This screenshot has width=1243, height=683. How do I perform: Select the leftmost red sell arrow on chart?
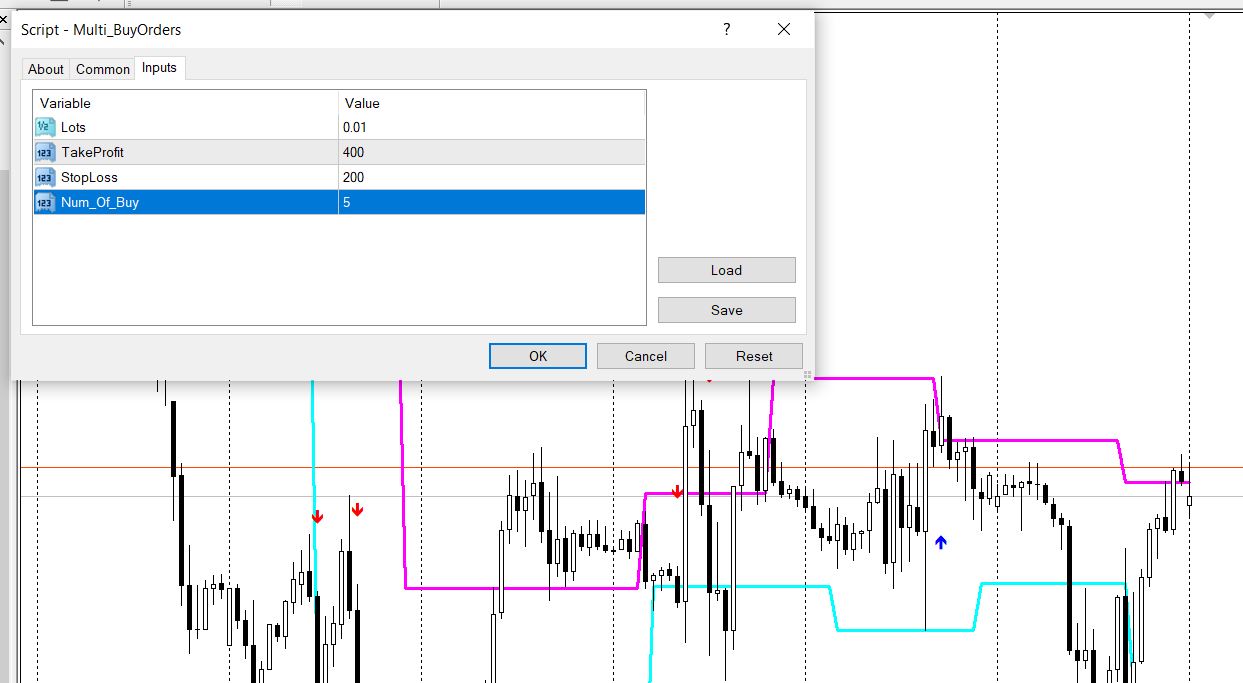point(318,517)
